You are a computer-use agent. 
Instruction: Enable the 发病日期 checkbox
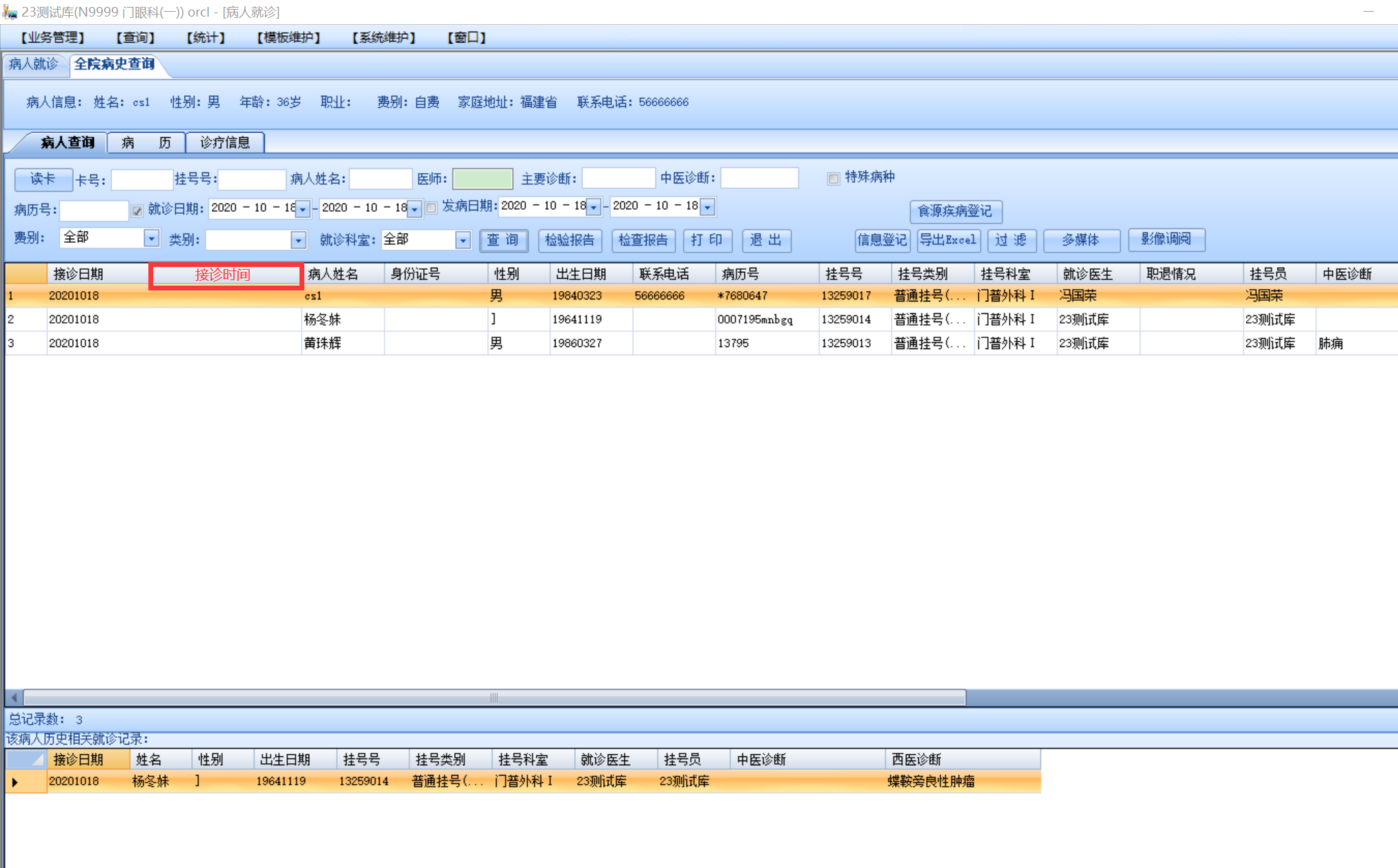click(x=431, y=208)
